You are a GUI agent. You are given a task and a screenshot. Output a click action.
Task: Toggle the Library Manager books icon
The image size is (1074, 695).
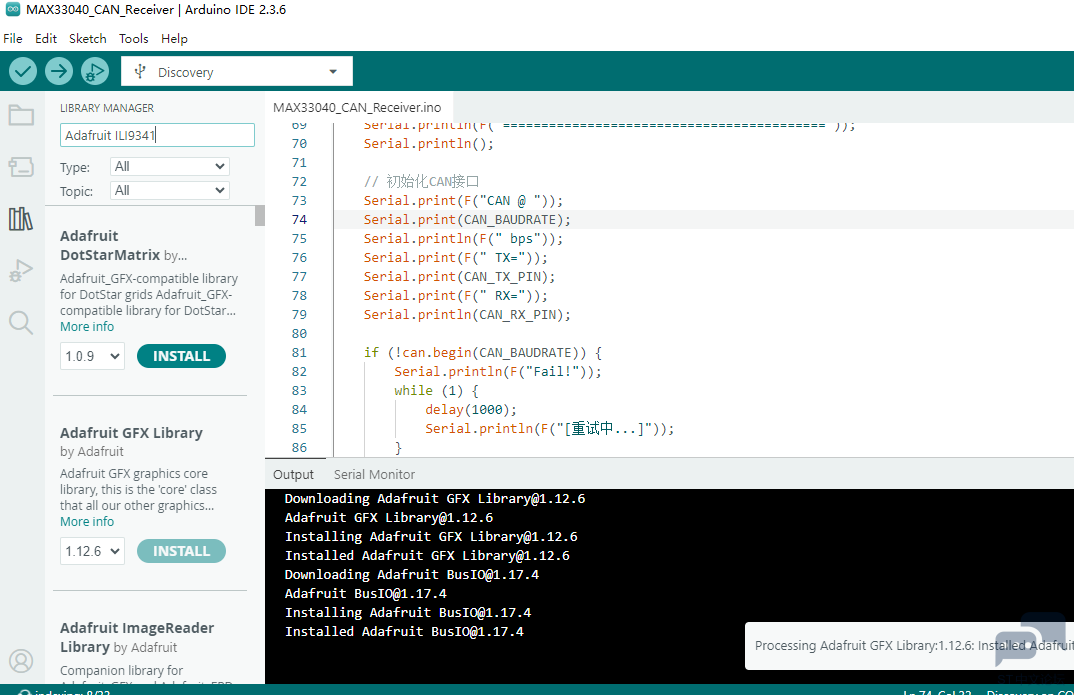coord(21,219)
